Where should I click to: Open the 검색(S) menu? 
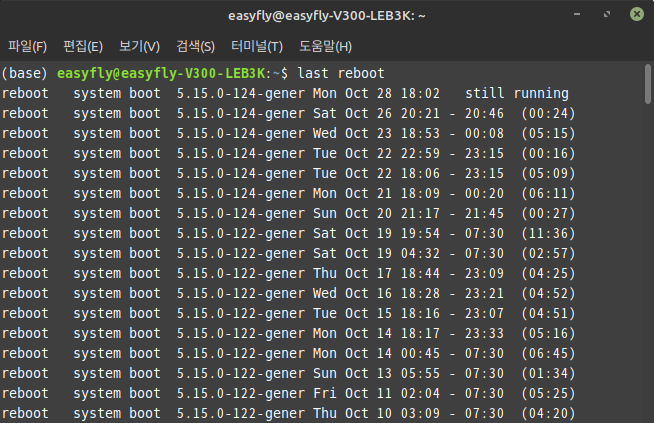click(x=196, y=46)
